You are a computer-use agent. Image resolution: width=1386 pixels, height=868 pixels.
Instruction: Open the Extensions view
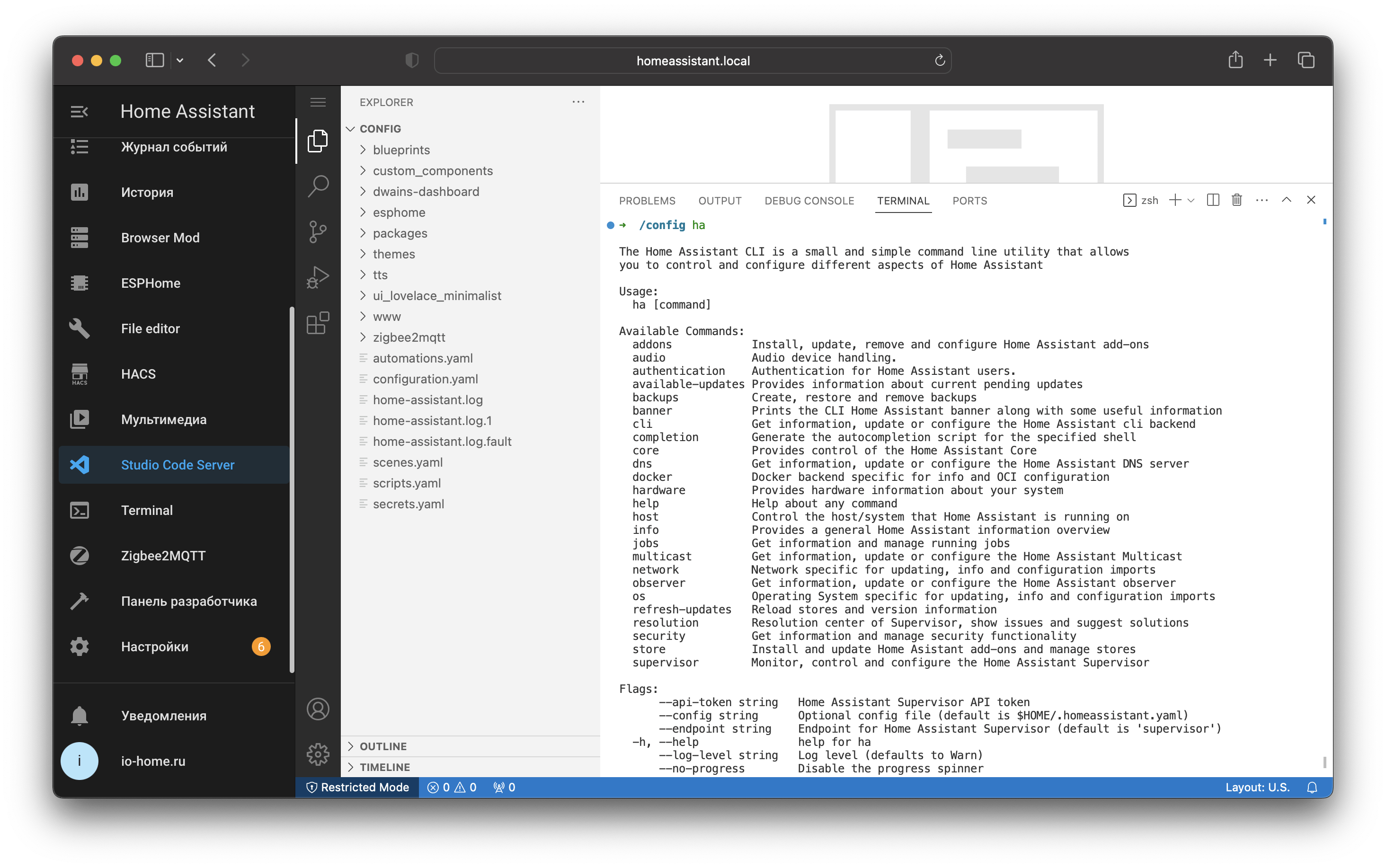coord(318,323)
